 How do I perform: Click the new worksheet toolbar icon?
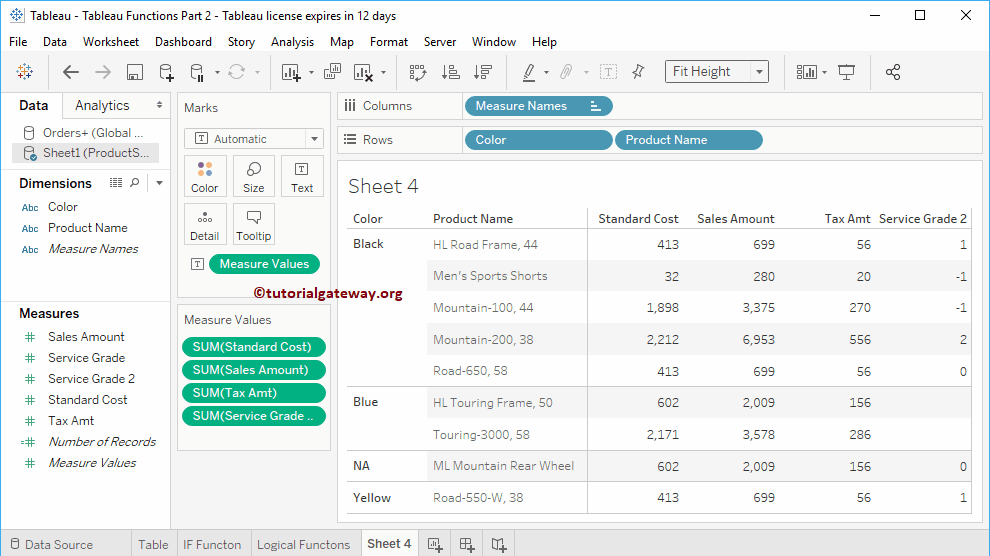291,72
